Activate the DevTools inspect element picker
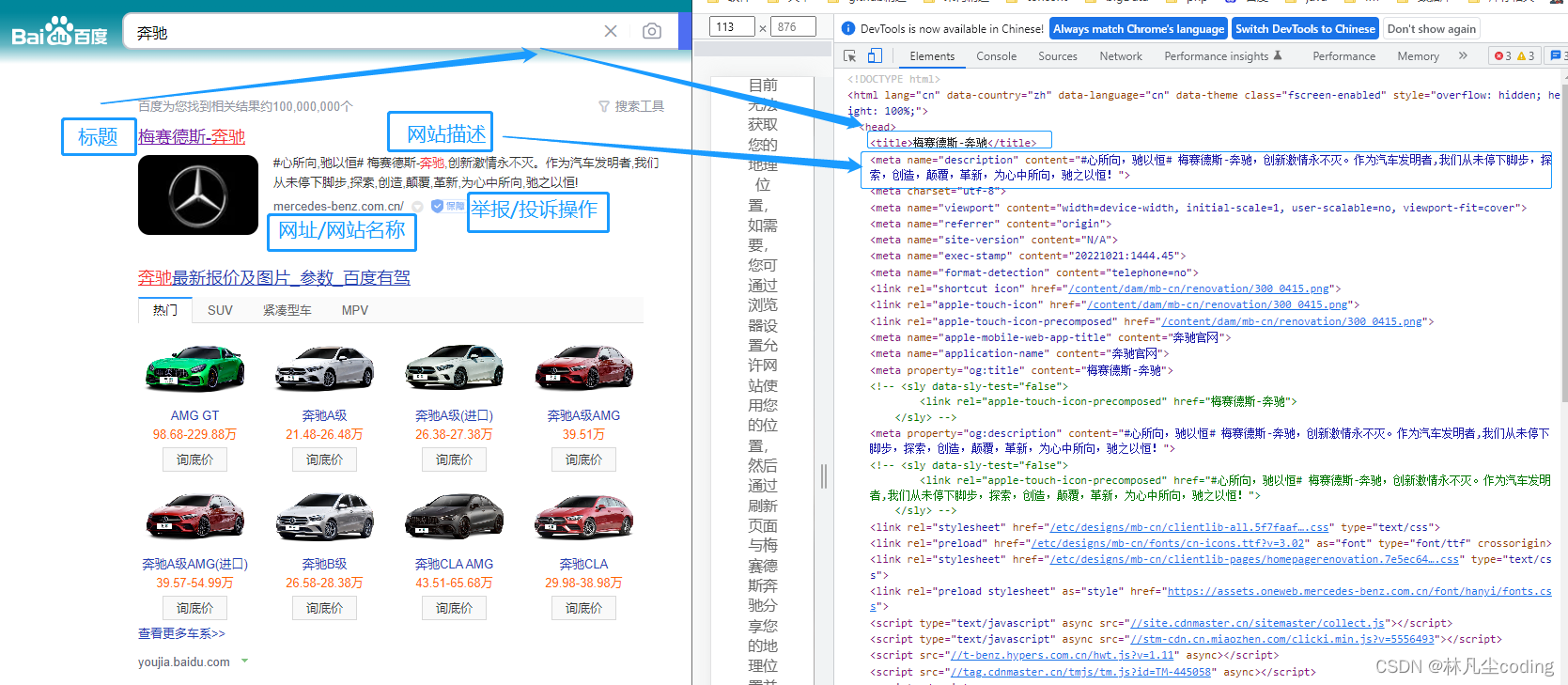 coord(850,56)
